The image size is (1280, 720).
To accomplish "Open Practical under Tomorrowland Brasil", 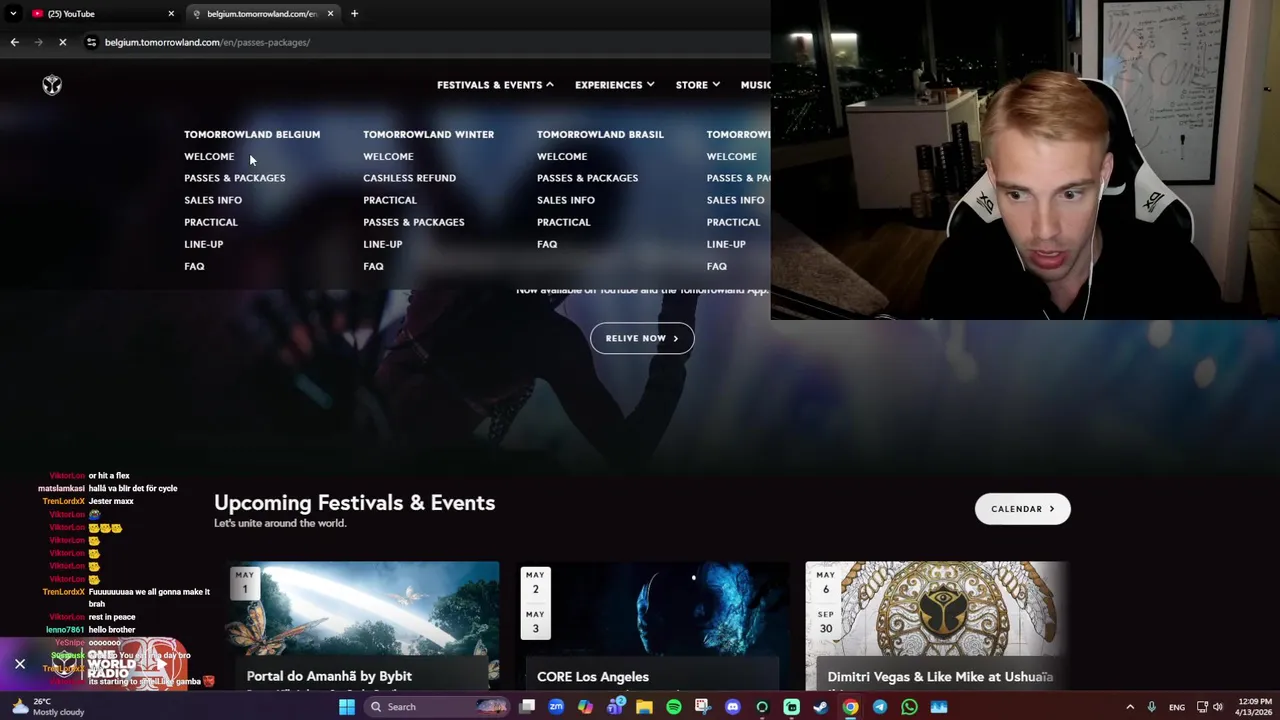I will coord(563,222).
